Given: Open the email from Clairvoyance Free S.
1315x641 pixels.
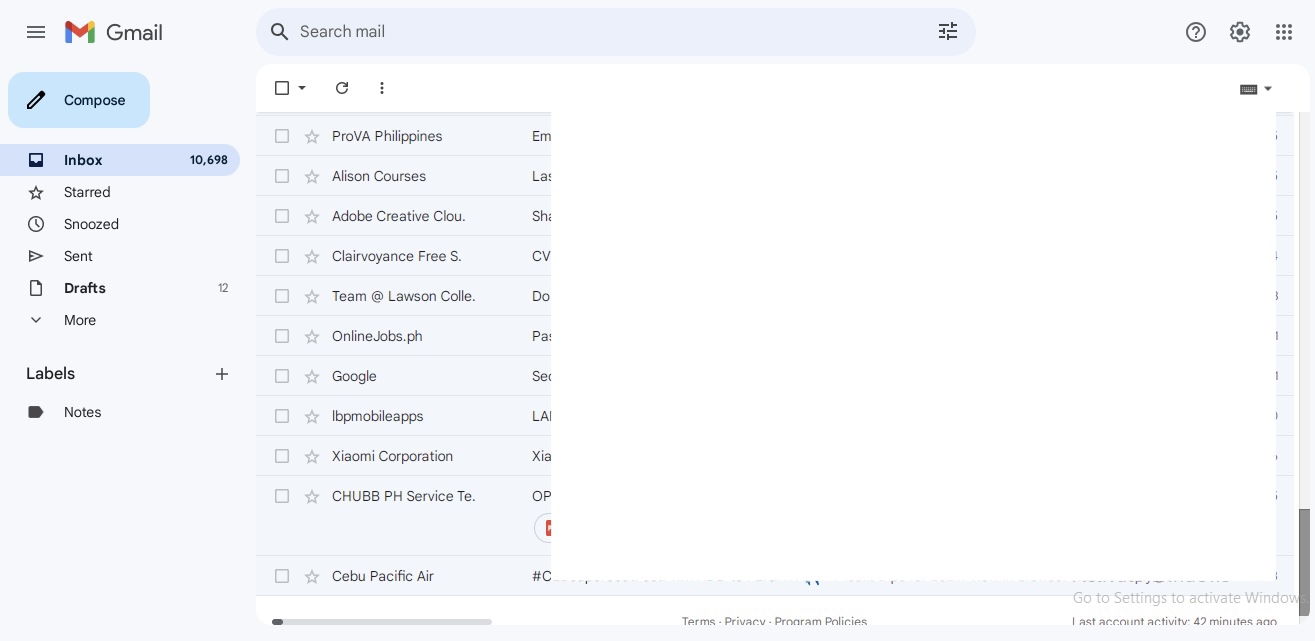Looking at the screenshot, I should point(775,256).
